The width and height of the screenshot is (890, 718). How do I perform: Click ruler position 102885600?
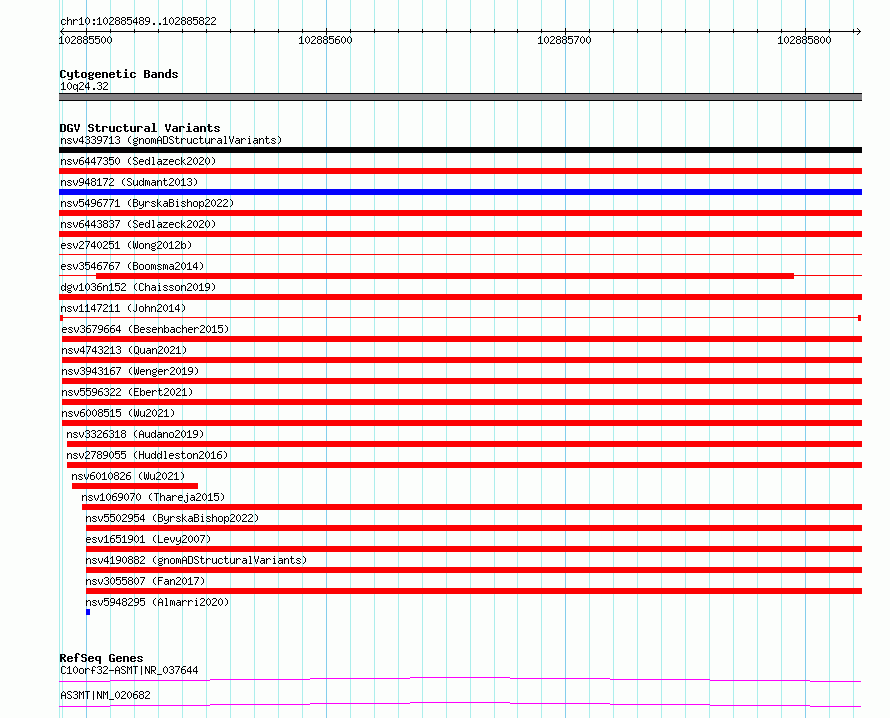tap(325, 40)
